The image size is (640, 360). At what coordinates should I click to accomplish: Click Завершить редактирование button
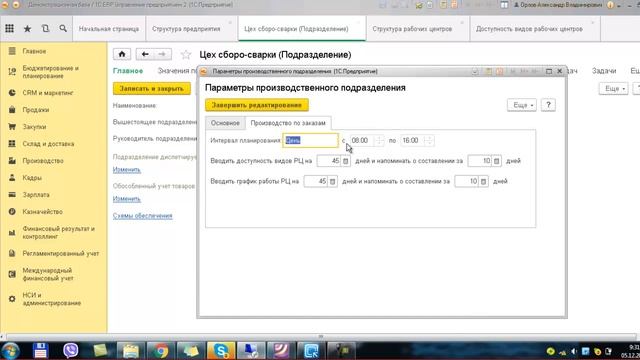pyautogui.click(x=257, y=105)
